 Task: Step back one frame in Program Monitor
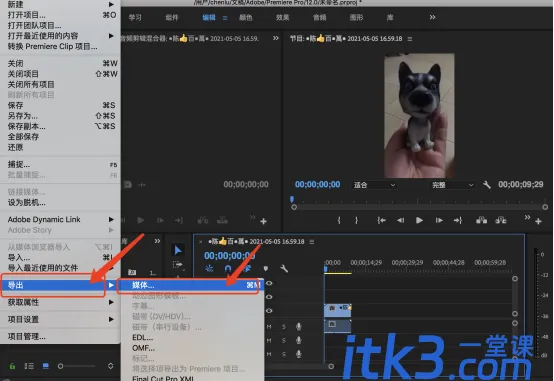400,221
